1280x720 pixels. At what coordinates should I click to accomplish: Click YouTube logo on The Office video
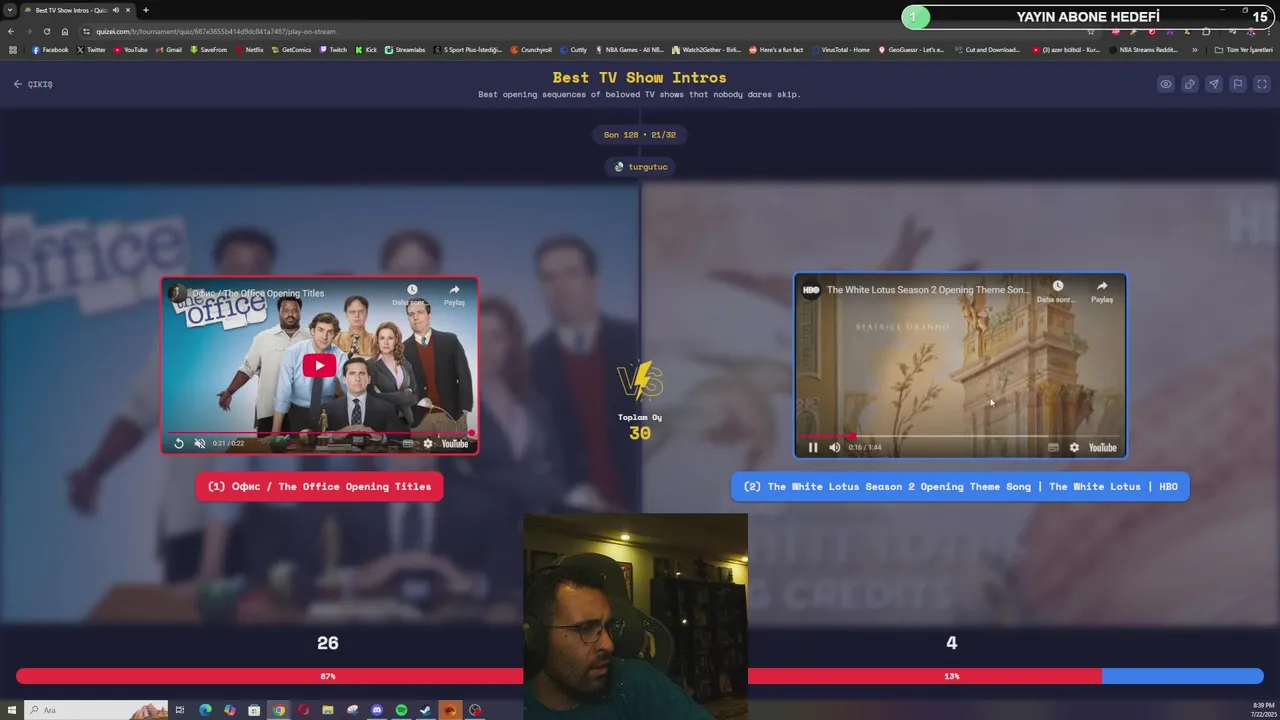(455, 443)
